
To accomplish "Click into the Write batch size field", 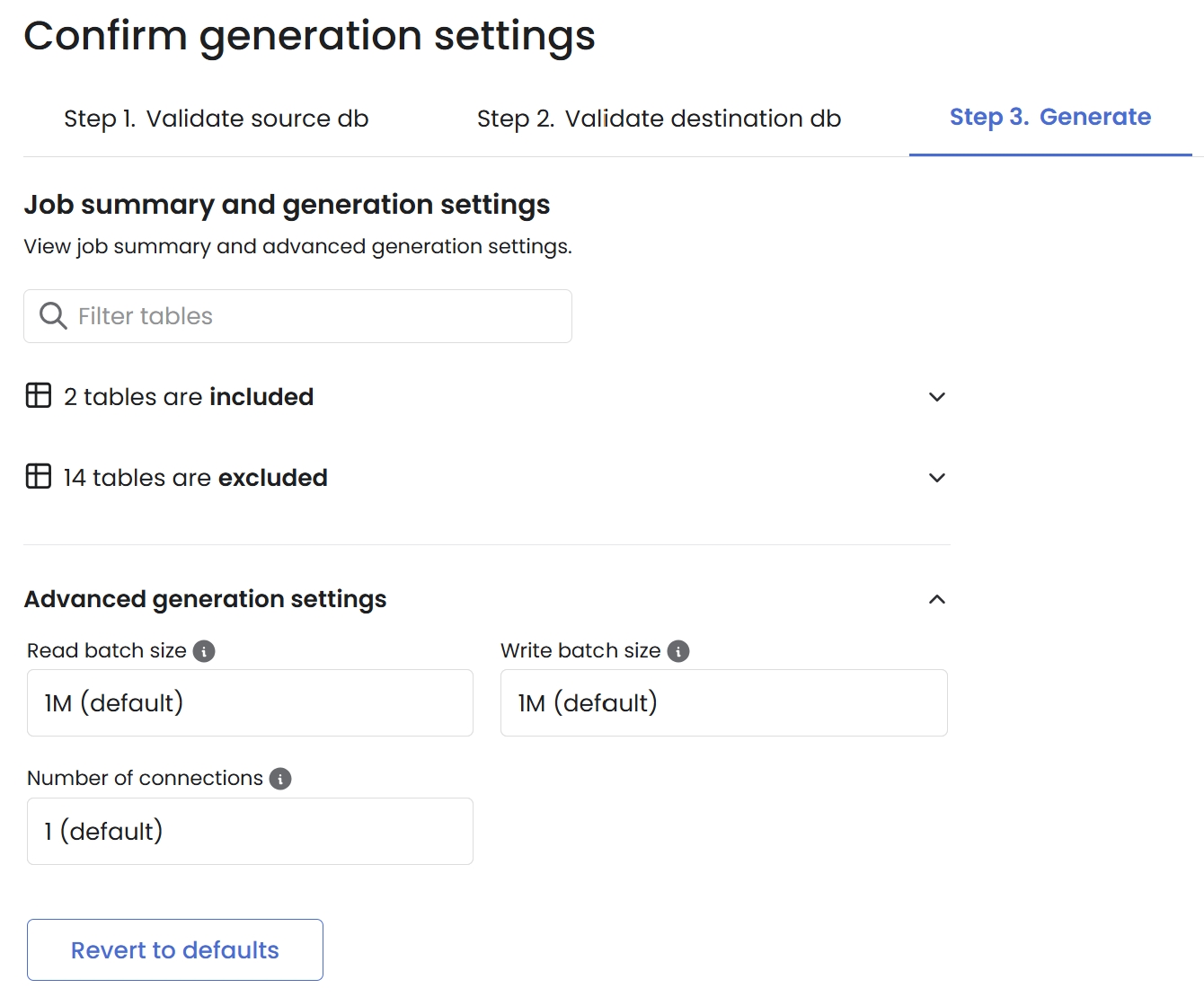I will 723,702.
